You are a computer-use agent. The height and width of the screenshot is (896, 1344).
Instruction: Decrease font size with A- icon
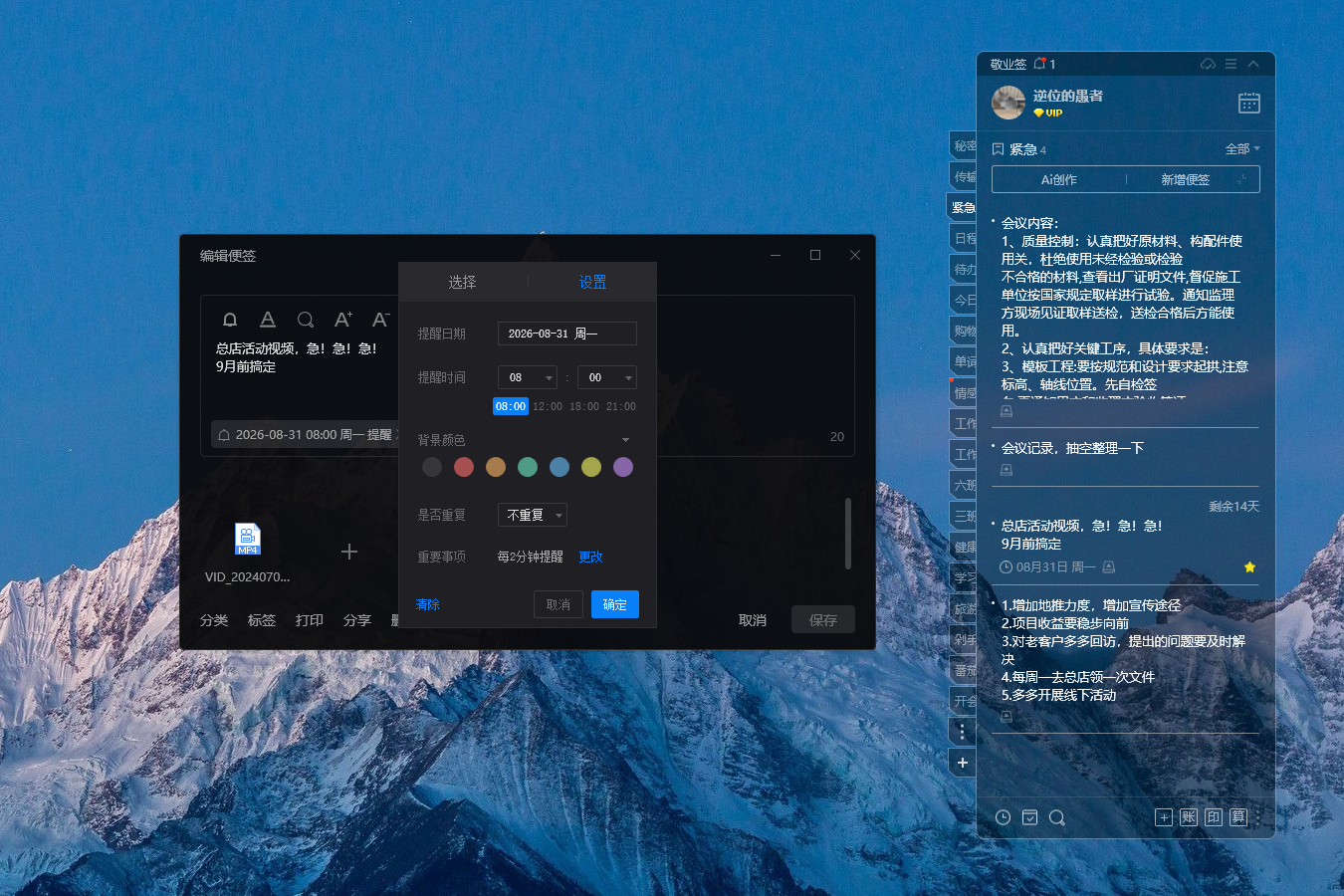click(x=380, y=320)
